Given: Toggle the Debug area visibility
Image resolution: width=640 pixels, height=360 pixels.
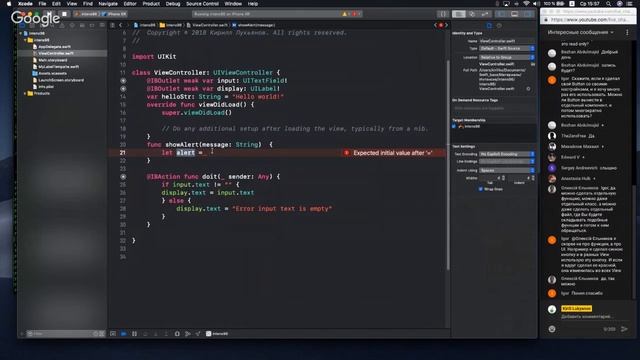Looking at the screenshot, I should pyautogui.click(x=515, y=14).
